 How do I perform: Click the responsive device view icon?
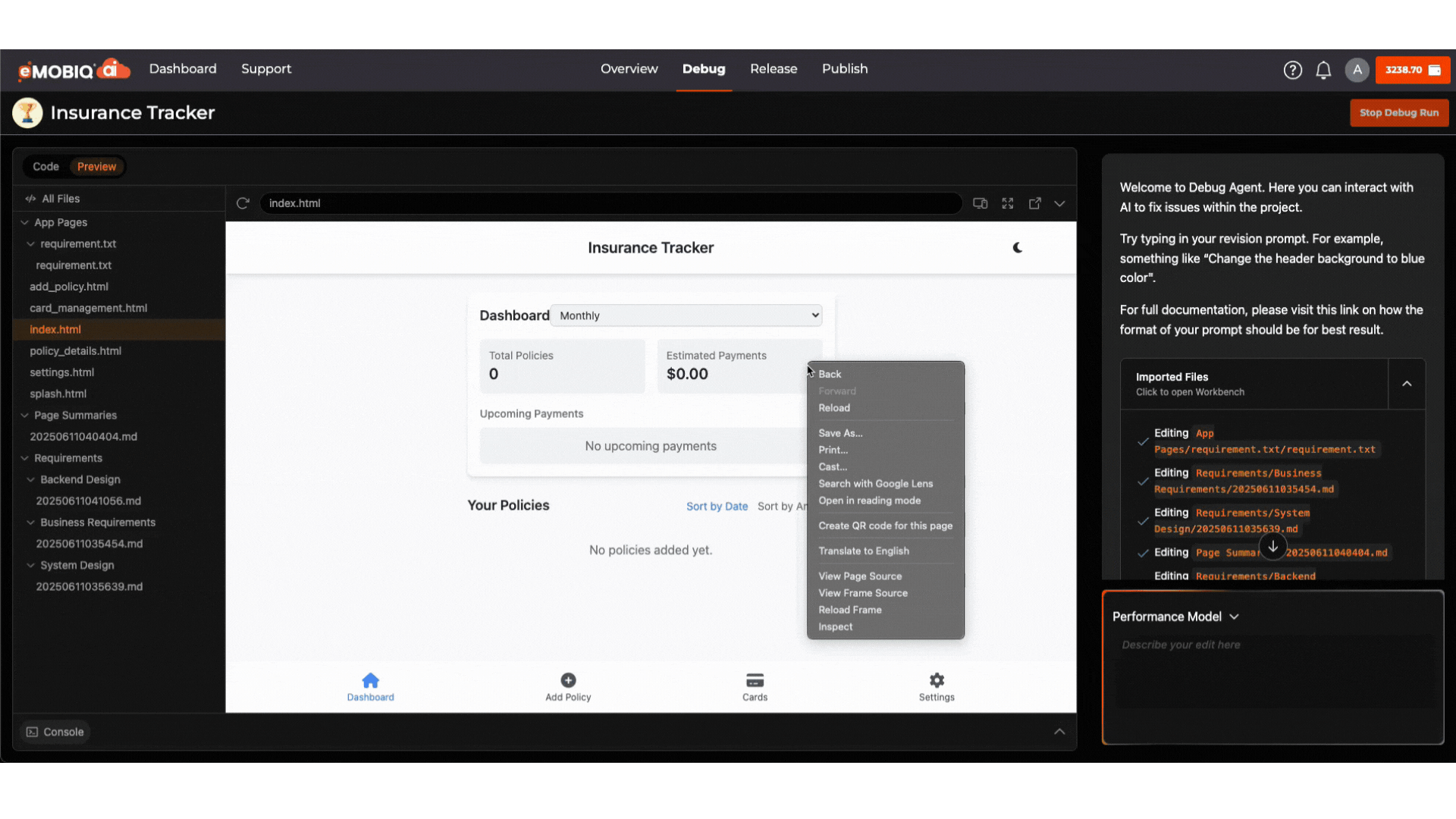tap(980, 203)
